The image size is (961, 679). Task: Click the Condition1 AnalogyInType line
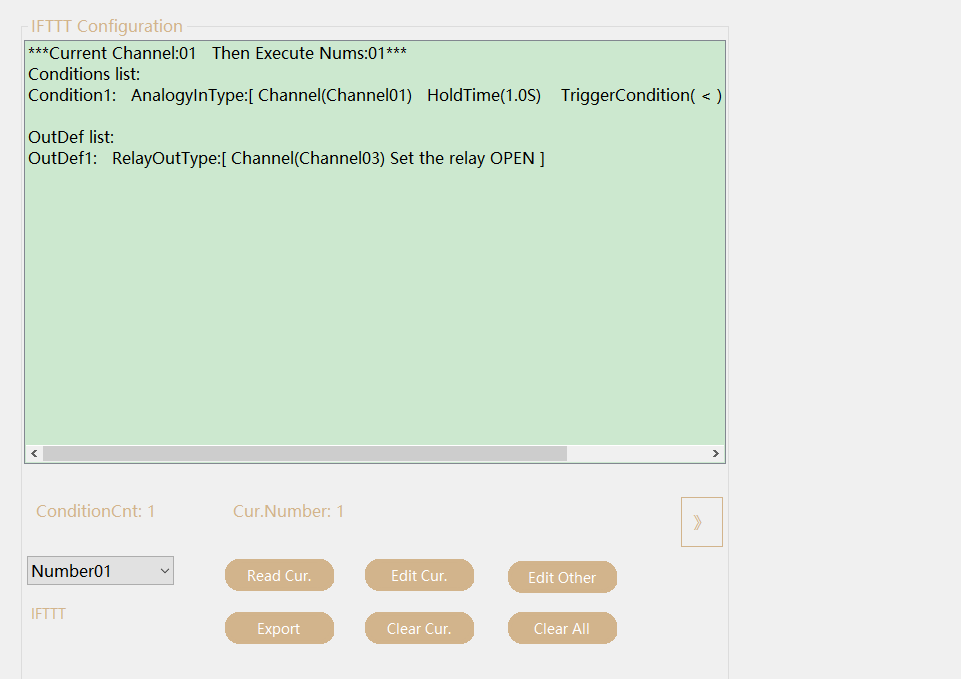tap(374, 96)
